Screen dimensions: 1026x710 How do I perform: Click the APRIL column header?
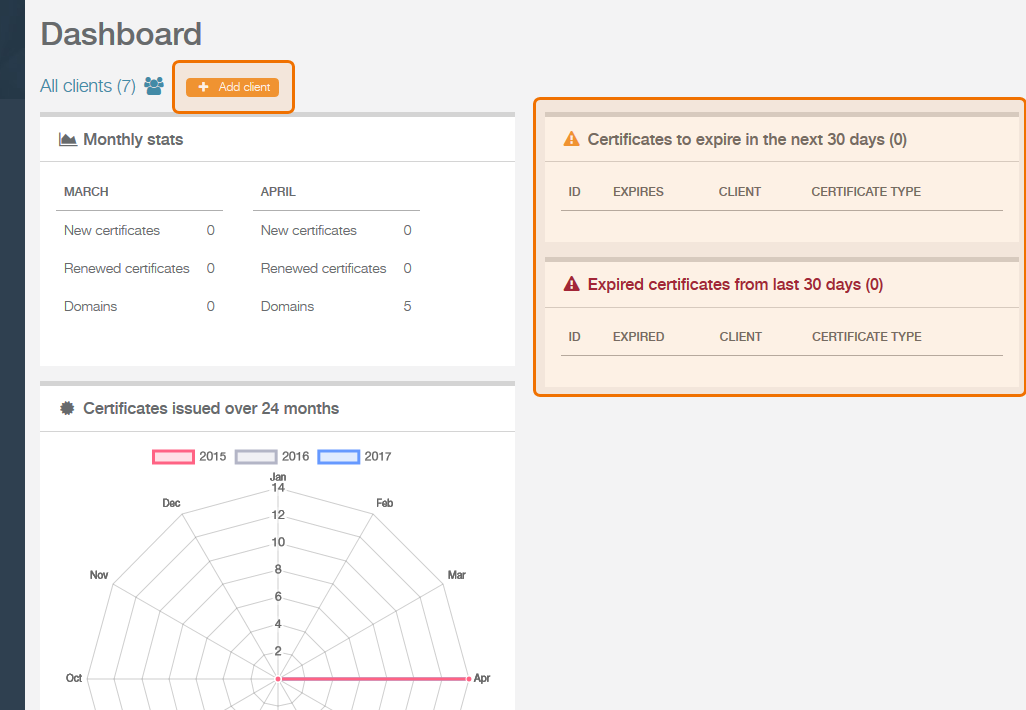(x=278, y=192)
